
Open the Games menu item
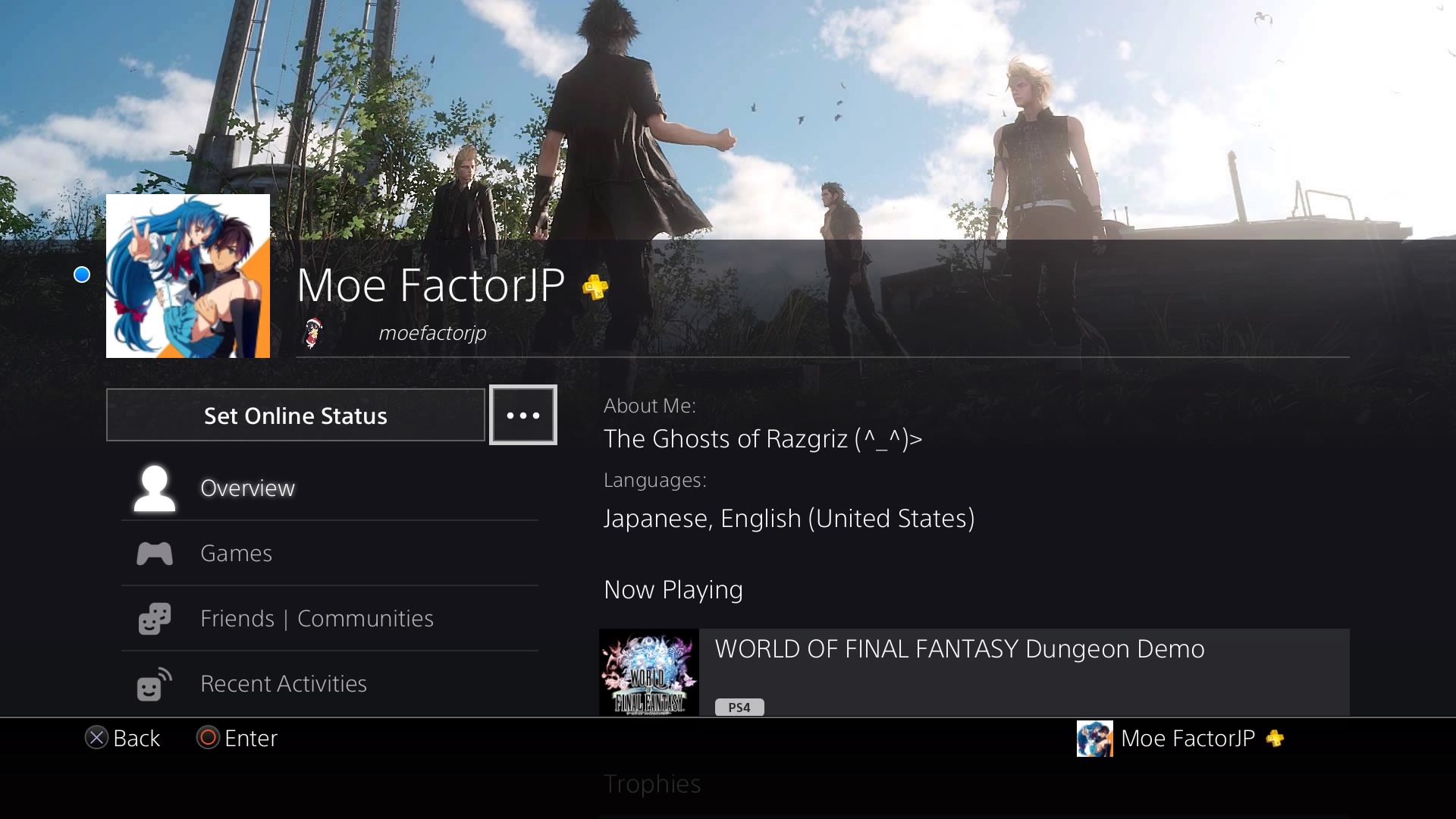330,554
